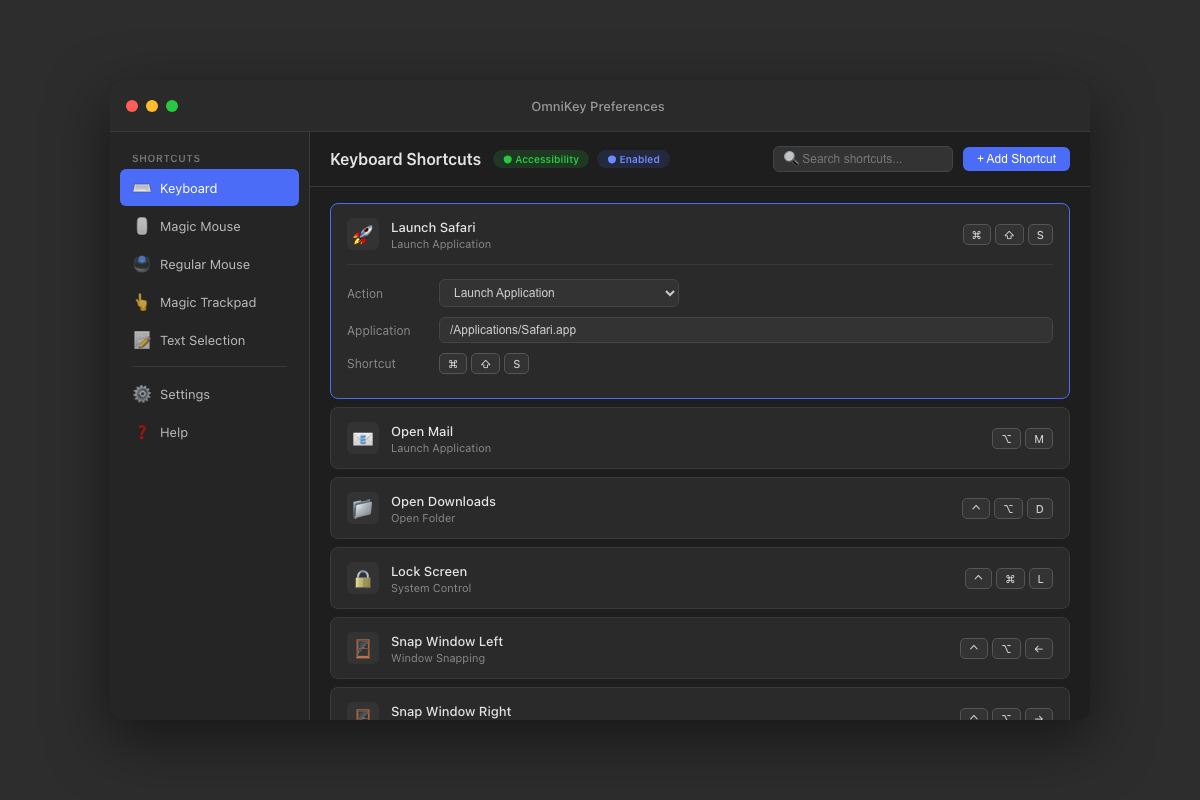The width and height of the screenshot is (1200, 800).
Task: Click the Application path input field
Action: 745,330
